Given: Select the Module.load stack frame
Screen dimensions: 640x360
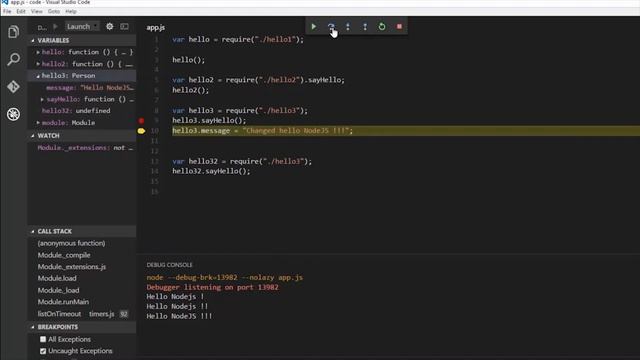Looking at the screenshot, I should 82,278.
